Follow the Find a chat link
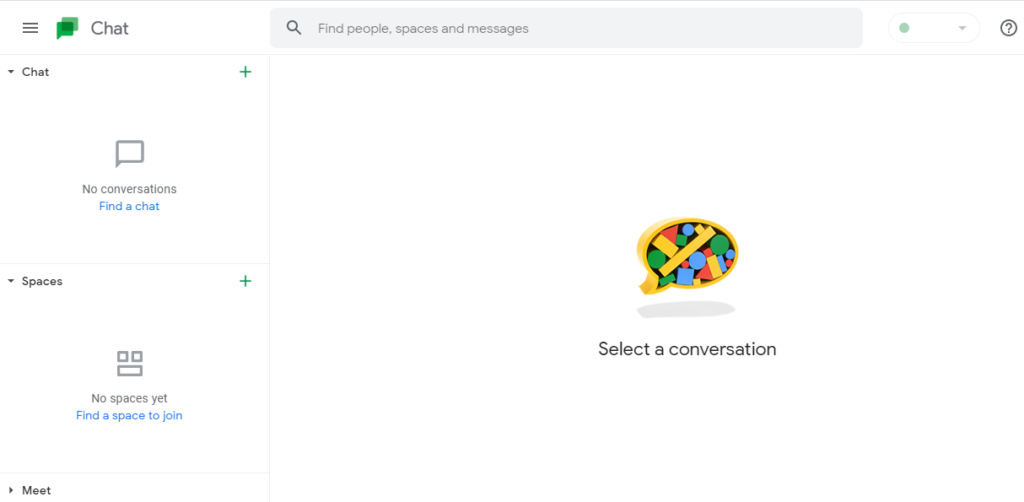1024x502 pixels. [129, 206]
